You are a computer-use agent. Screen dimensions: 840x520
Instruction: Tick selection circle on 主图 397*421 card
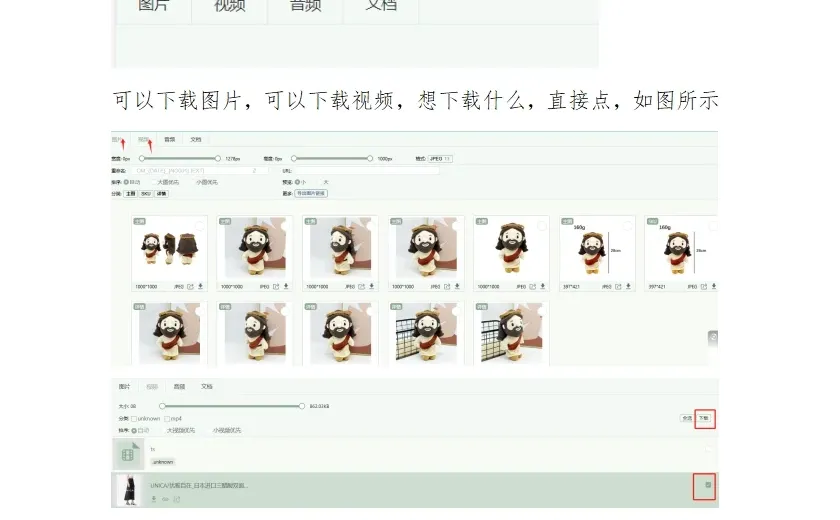point(627,226)
